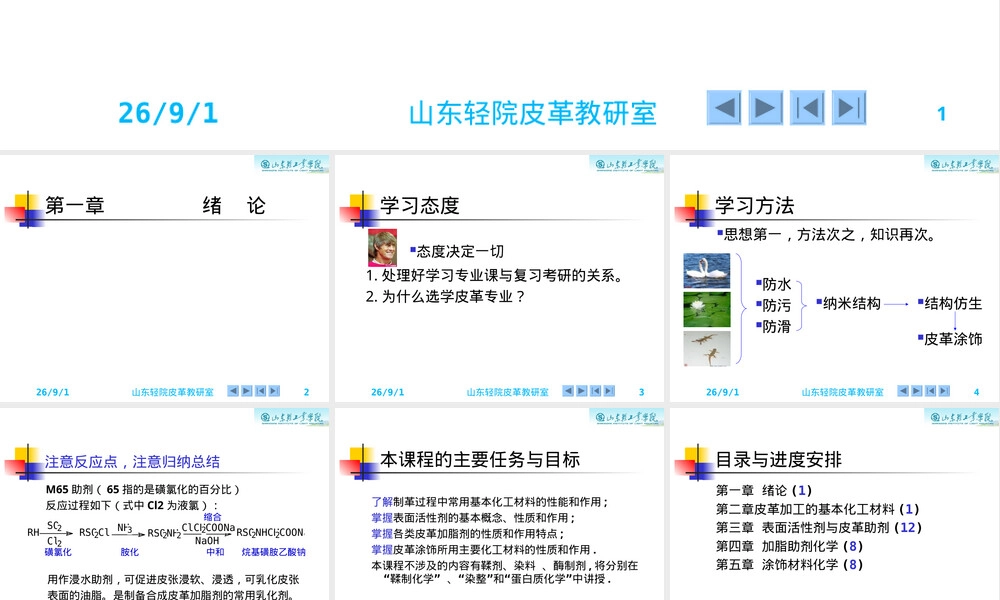The image size is (1000, 600).
Task: Jump to first slide from slide 3 footer
Action: (x=595, y=391)
